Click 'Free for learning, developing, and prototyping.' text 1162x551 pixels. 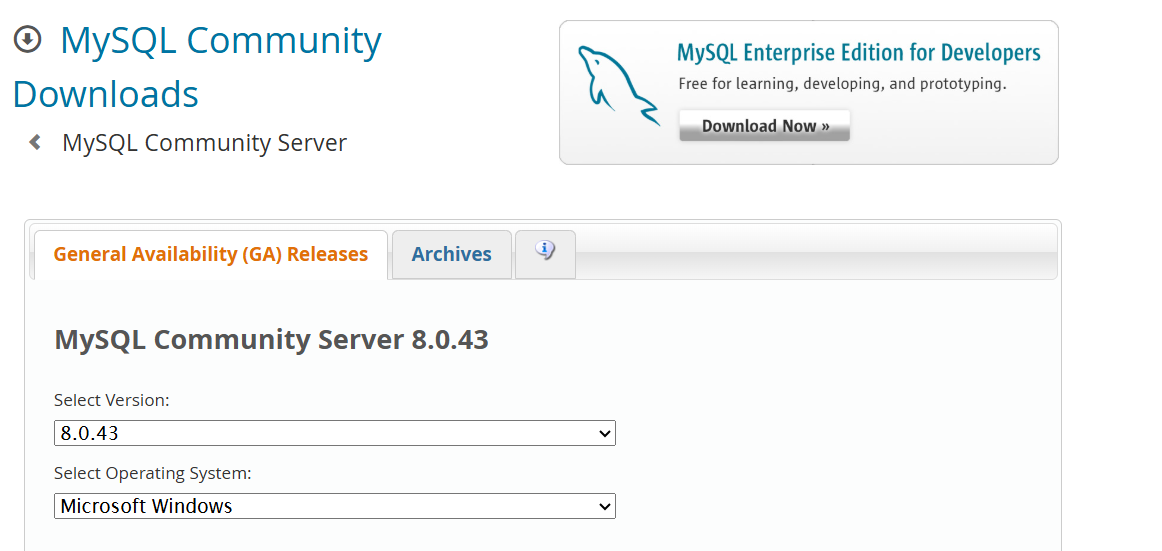(x=843, y=84)
